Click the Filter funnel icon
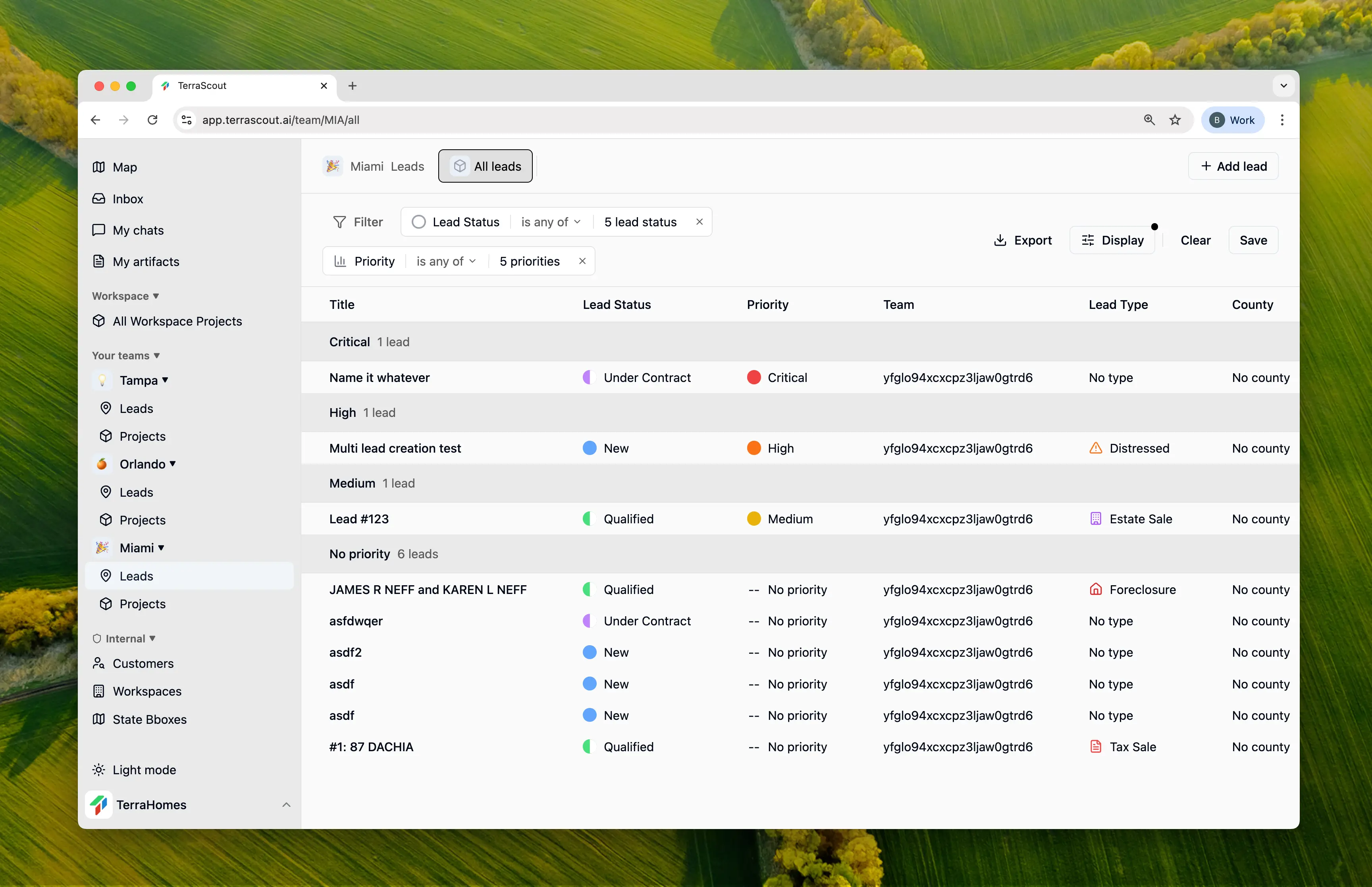The image size is (1372, 887). point(340,222)
